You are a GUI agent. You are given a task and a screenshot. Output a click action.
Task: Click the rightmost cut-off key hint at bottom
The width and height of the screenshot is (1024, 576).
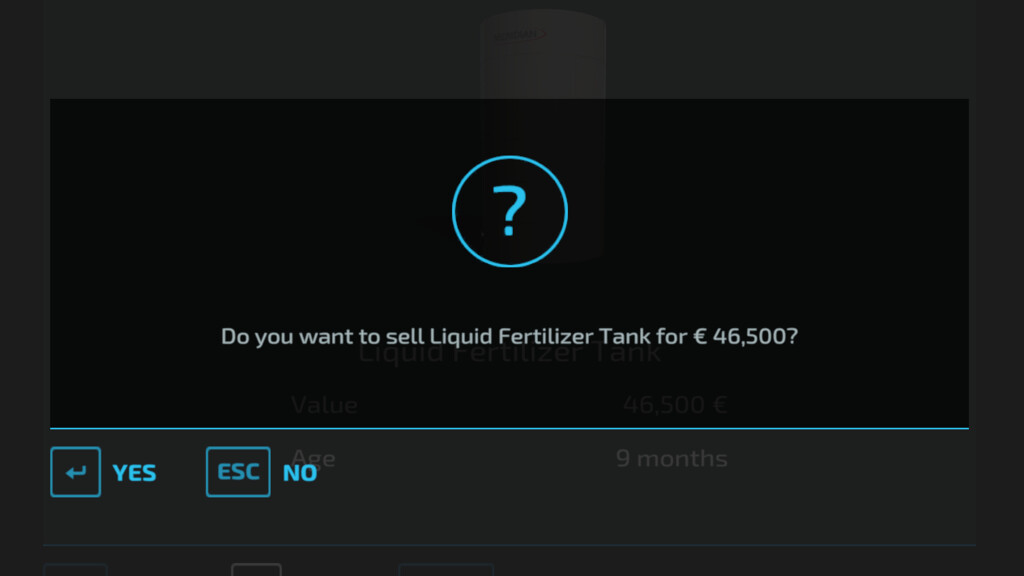tap(446, 570)
